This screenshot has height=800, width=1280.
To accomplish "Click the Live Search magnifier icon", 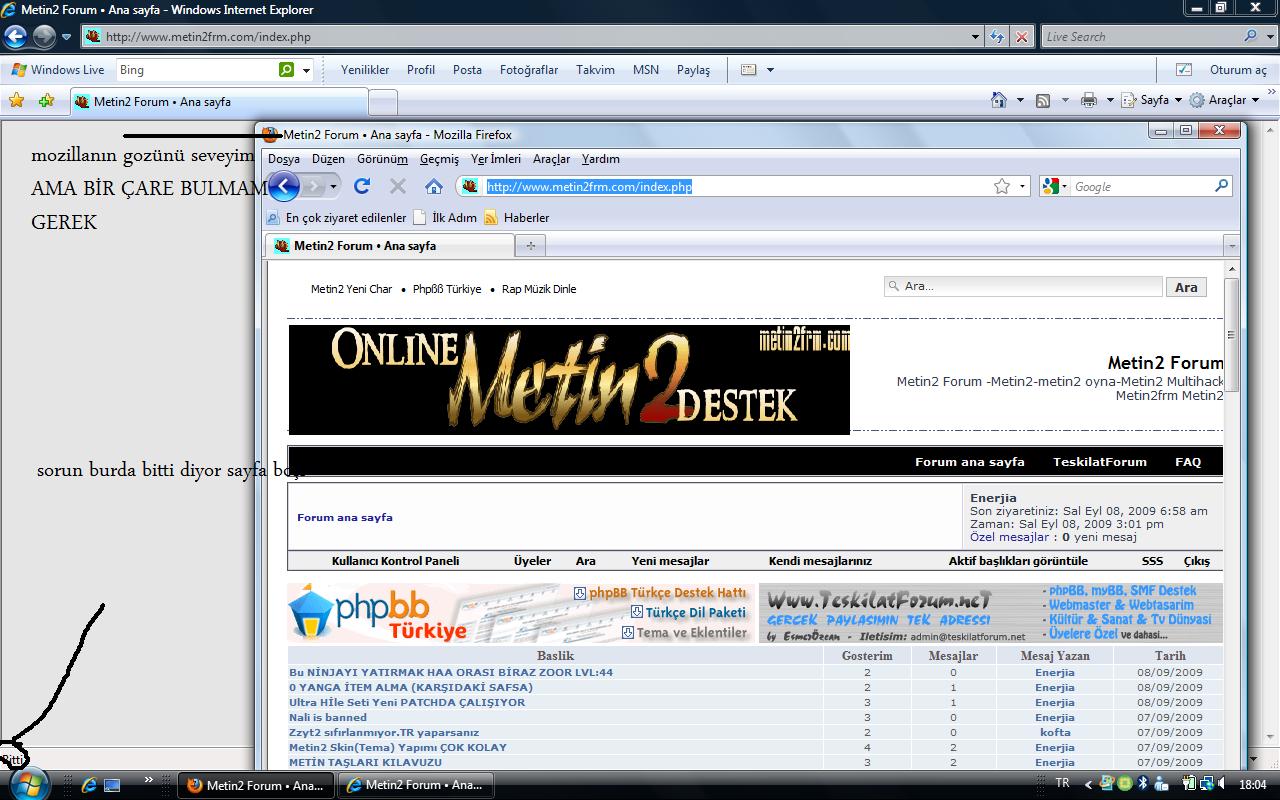I will 1251,36.
